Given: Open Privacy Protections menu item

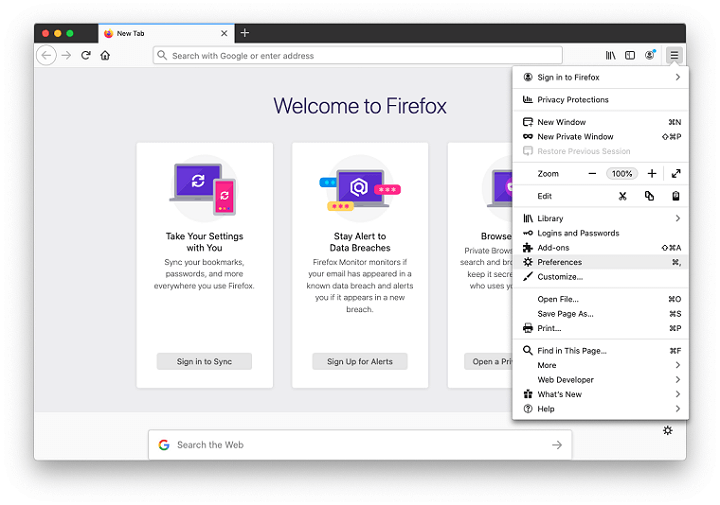Looking at the screenshot, I should [x=601, y=100].
